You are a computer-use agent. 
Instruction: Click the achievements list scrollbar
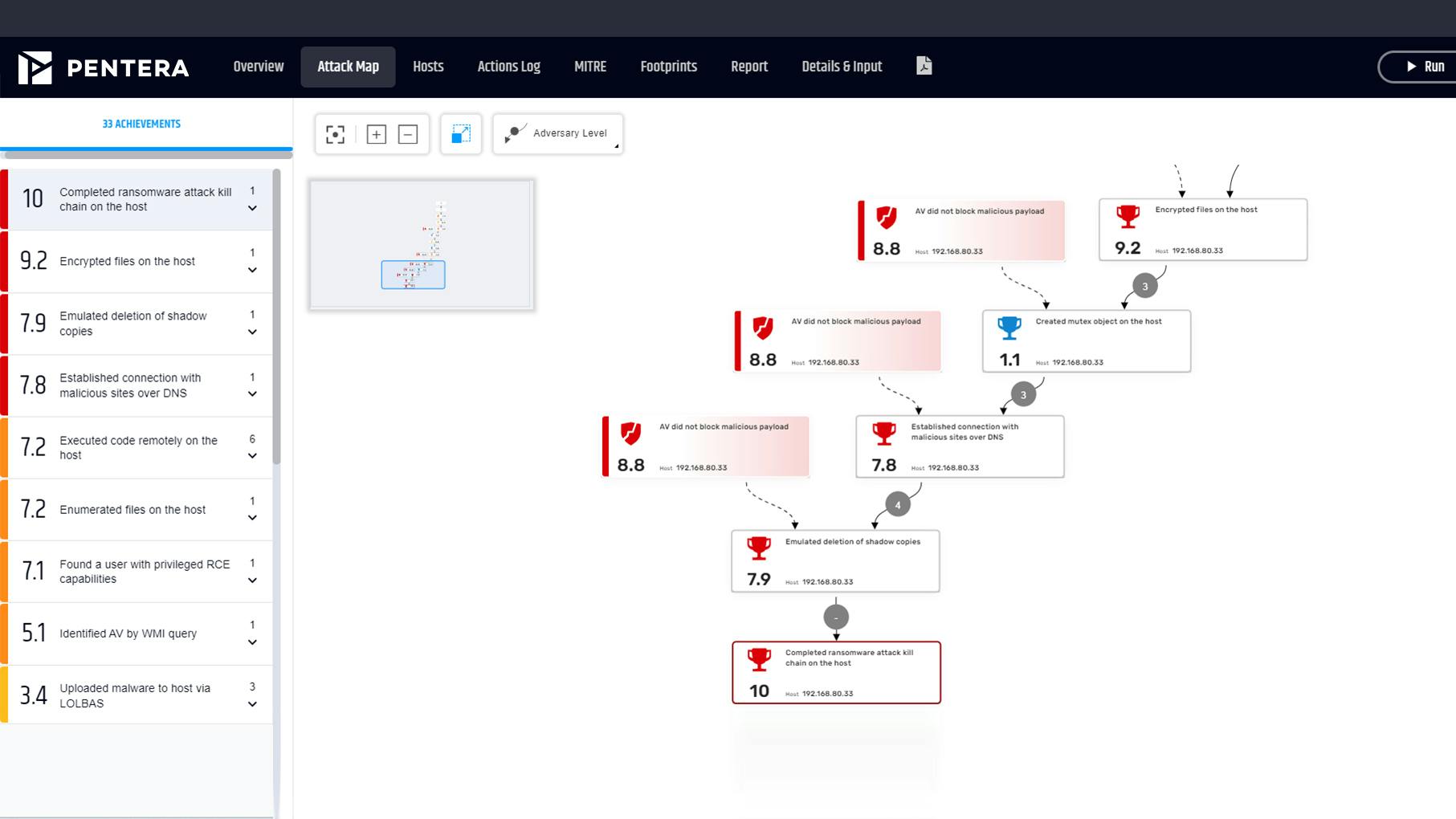277,321
